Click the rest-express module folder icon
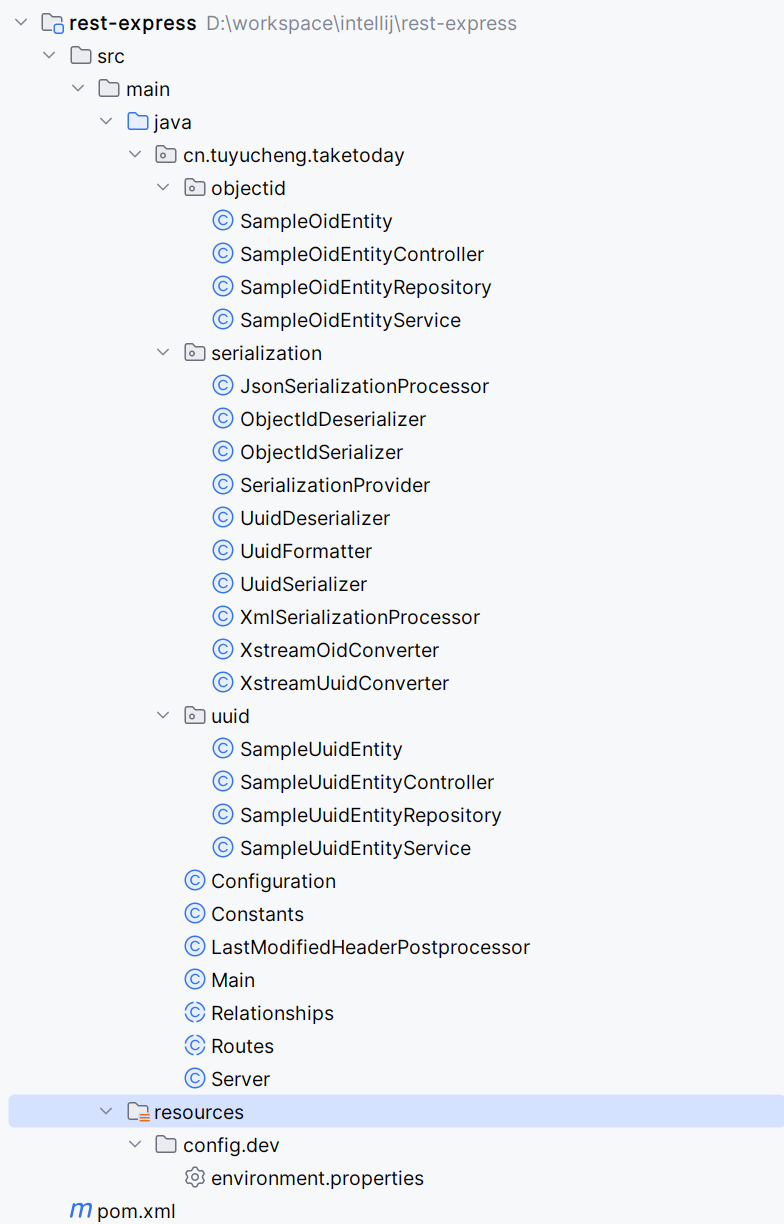The width and height of the screenshot is (784, 1224). (x=52, y=23)
